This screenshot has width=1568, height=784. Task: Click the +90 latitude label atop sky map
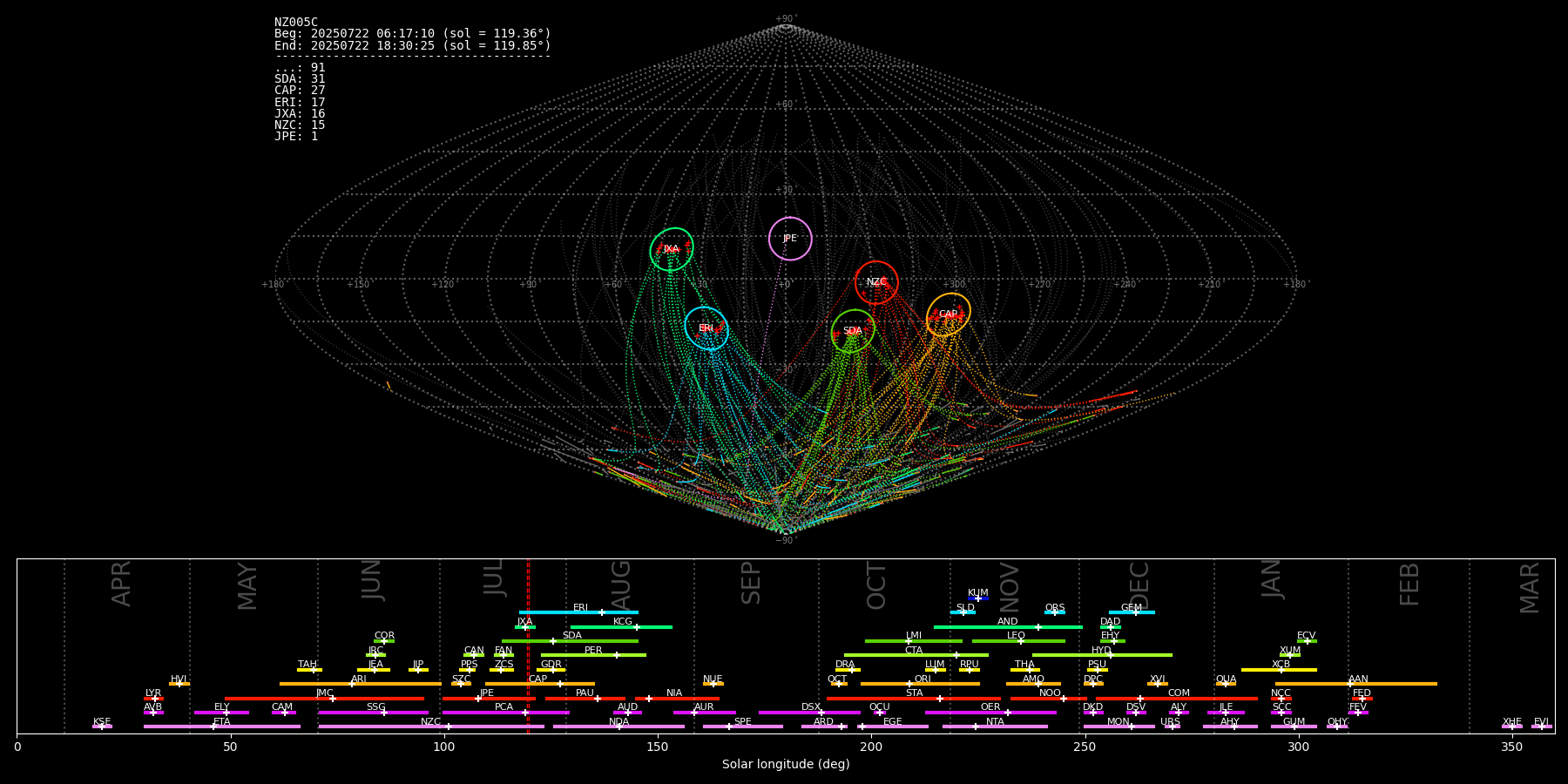[785, 19]
